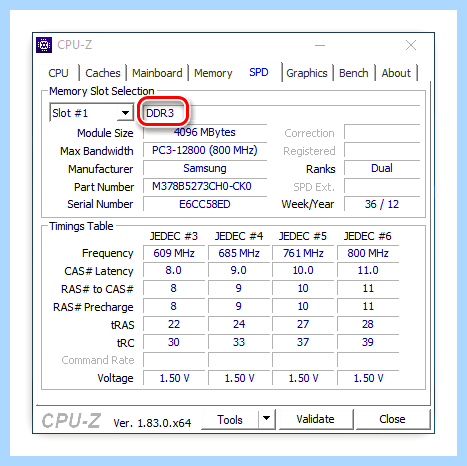Click the JEDEC #3 voltage 1.50 V cell

pos(174,378)
